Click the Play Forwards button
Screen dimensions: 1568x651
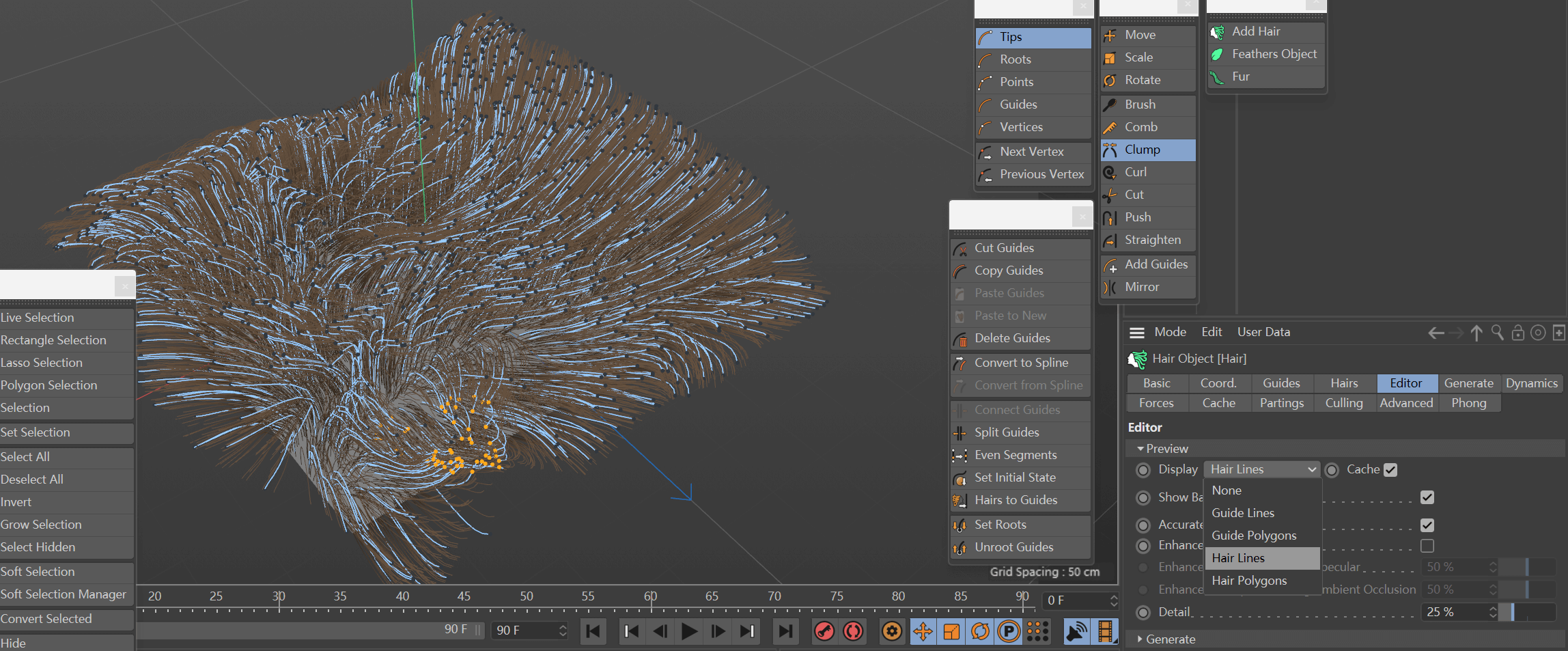(x=689, y=631)
